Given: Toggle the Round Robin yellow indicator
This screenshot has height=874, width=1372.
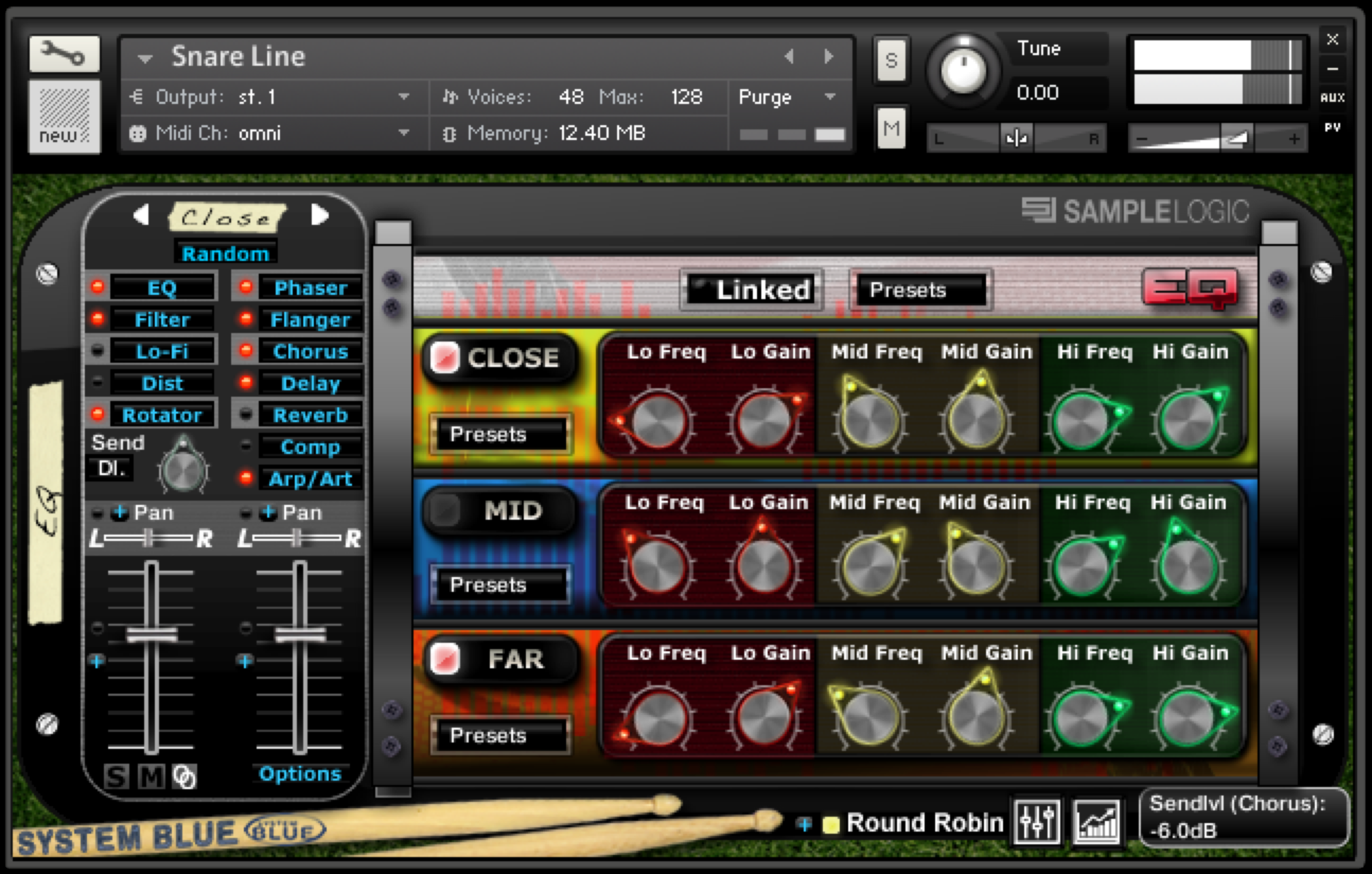Looking at the screenshot, I should (831, 824).
